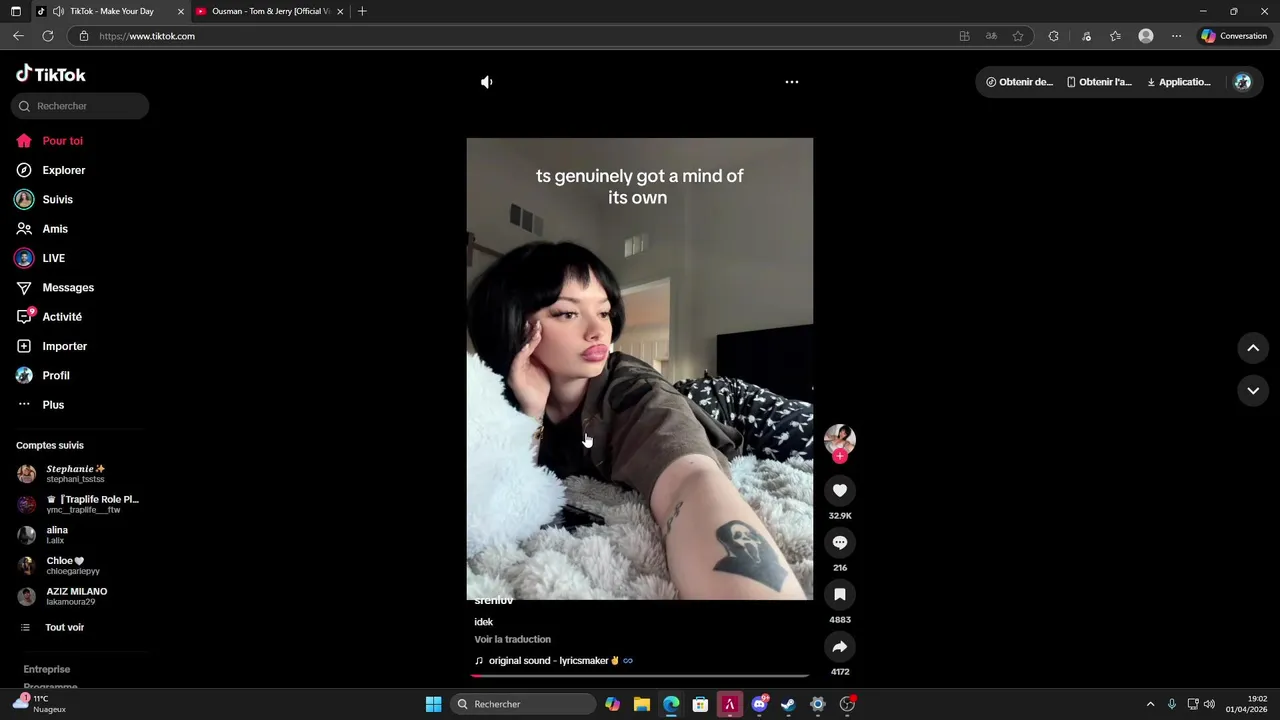Open the favorites list icon
Viewport: 1280px width, 720px height.
click(x=1115, y=36)
